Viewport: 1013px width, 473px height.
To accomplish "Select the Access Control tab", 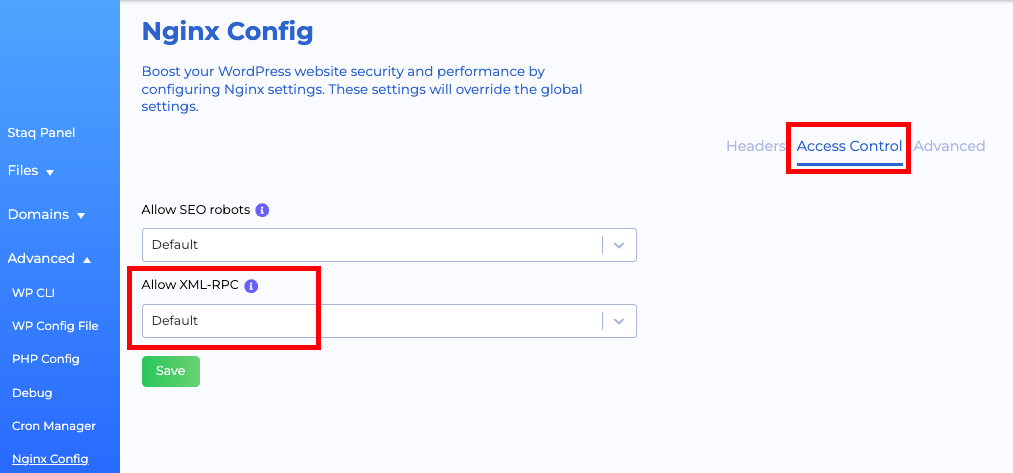I will click(849, 146).
